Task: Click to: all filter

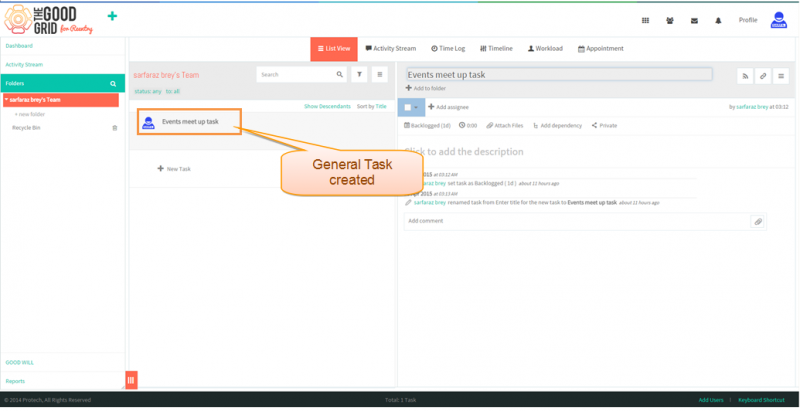Action: (x=172, y=92)
